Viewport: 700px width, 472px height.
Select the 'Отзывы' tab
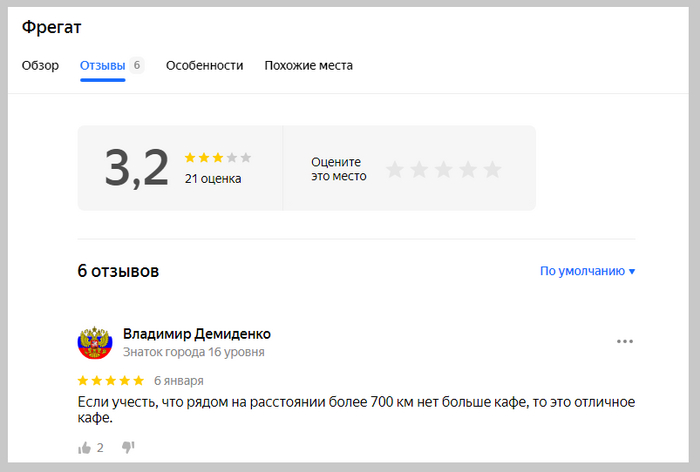click(103, 66)
